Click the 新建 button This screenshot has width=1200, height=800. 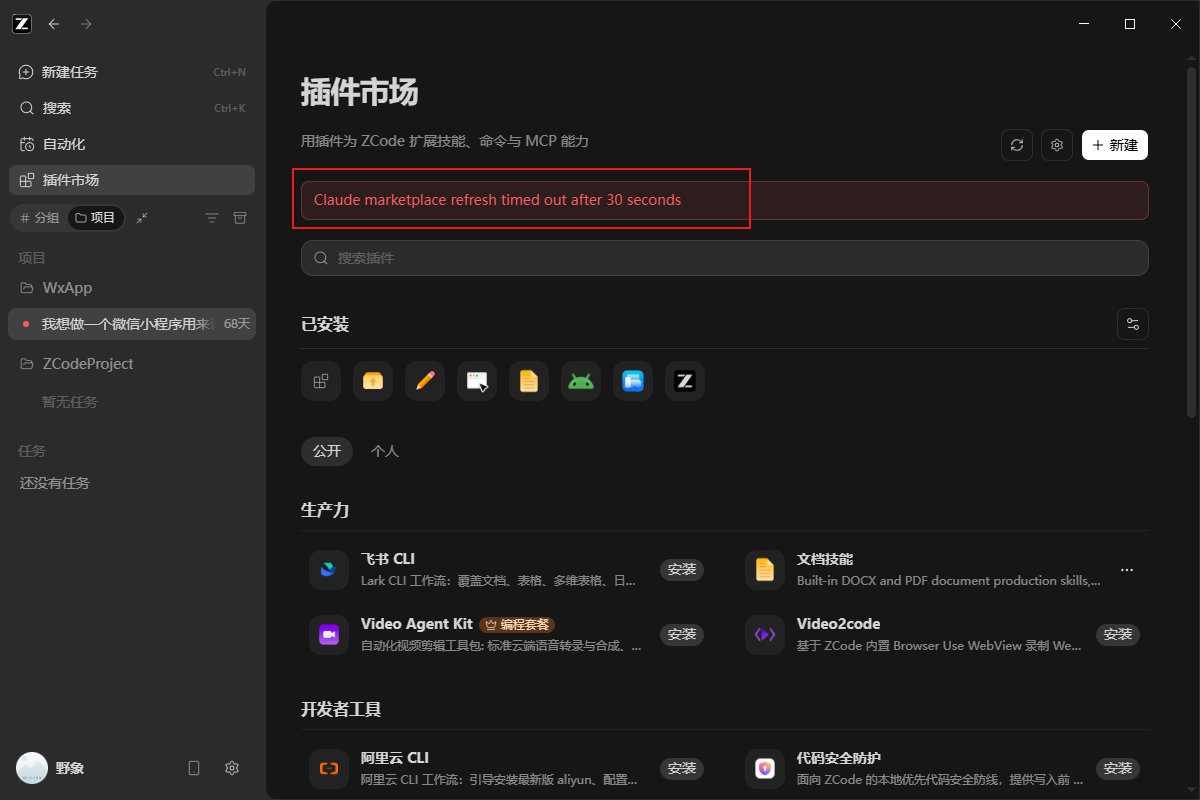[1115, 145]
